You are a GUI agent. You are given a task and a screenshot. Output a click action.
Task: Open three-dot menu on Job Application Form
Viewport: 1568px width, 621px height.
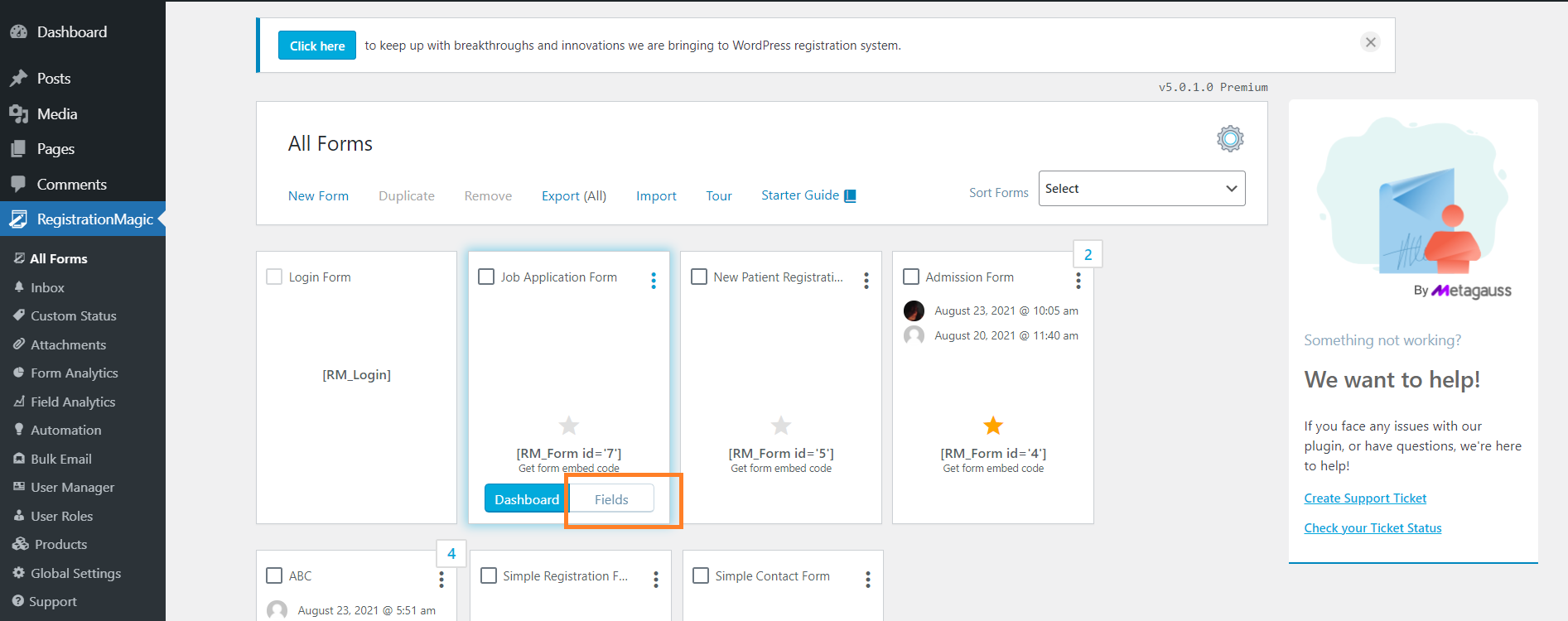click(654, 281)
